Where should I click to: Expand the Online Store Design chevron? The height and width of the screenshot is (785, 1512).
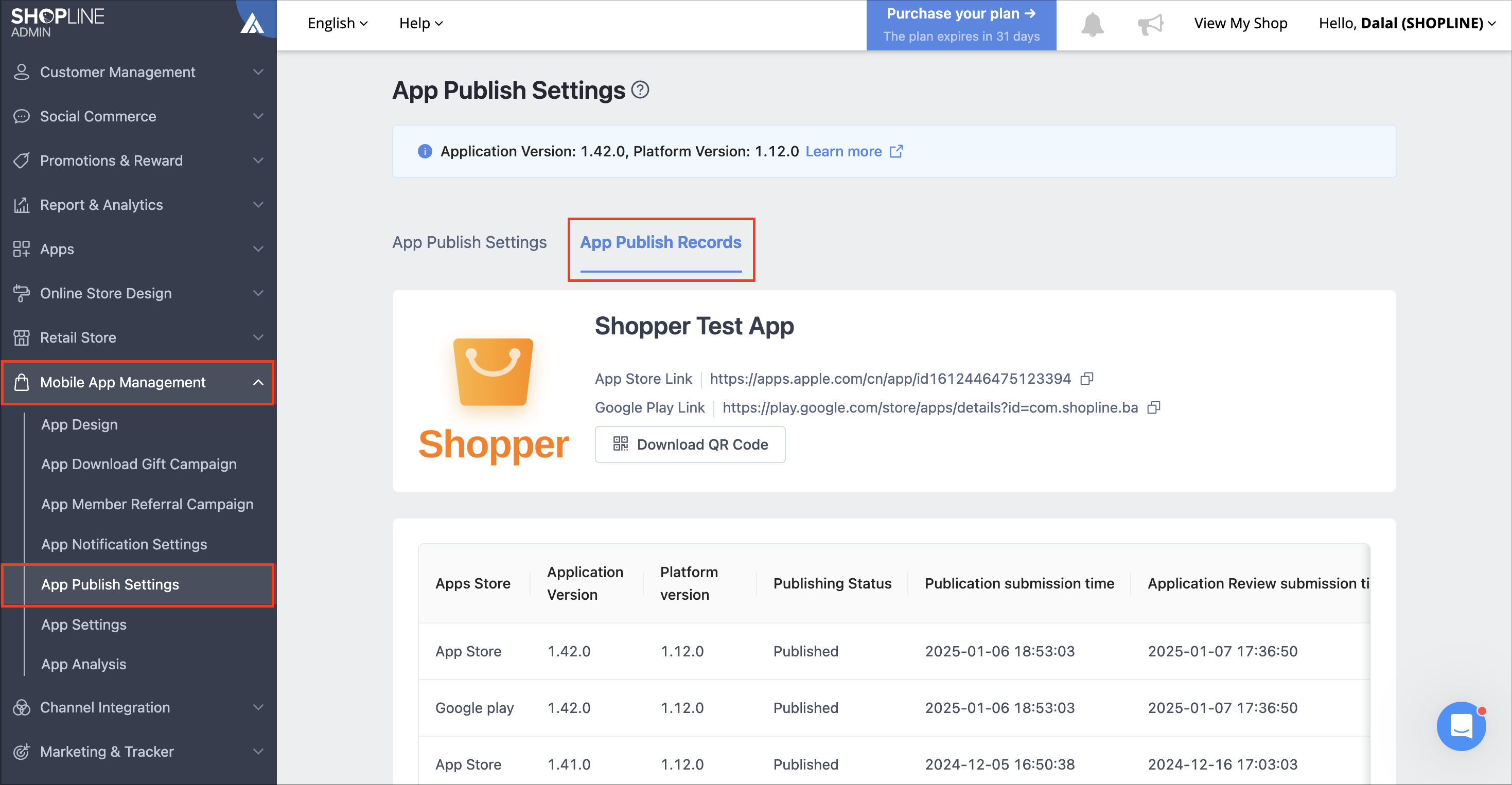(258, 293)
